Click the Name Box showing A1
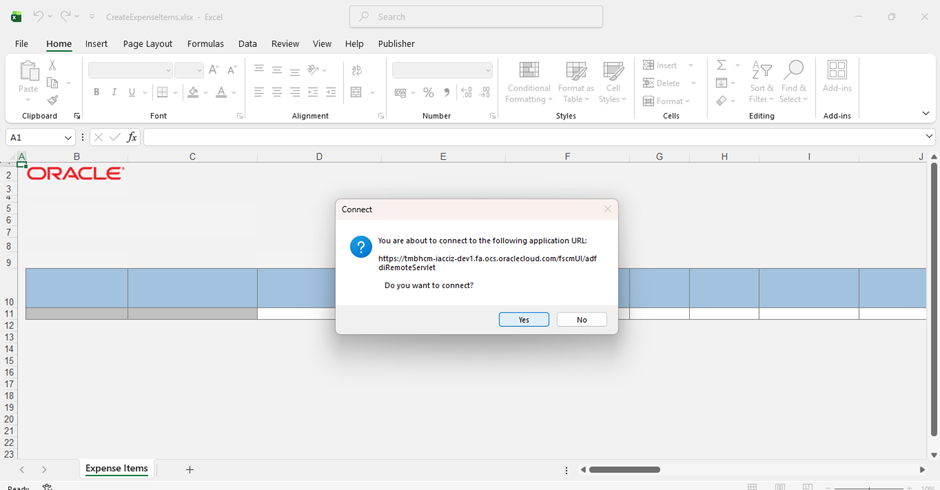The image size is (940, 490). (35, 137)
